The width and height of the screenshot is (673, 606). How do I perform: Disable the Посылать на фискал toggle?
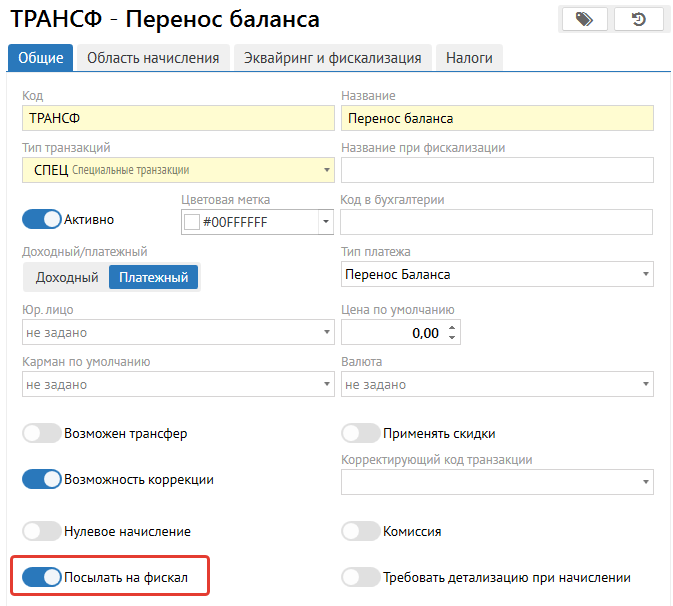point(41,577)
